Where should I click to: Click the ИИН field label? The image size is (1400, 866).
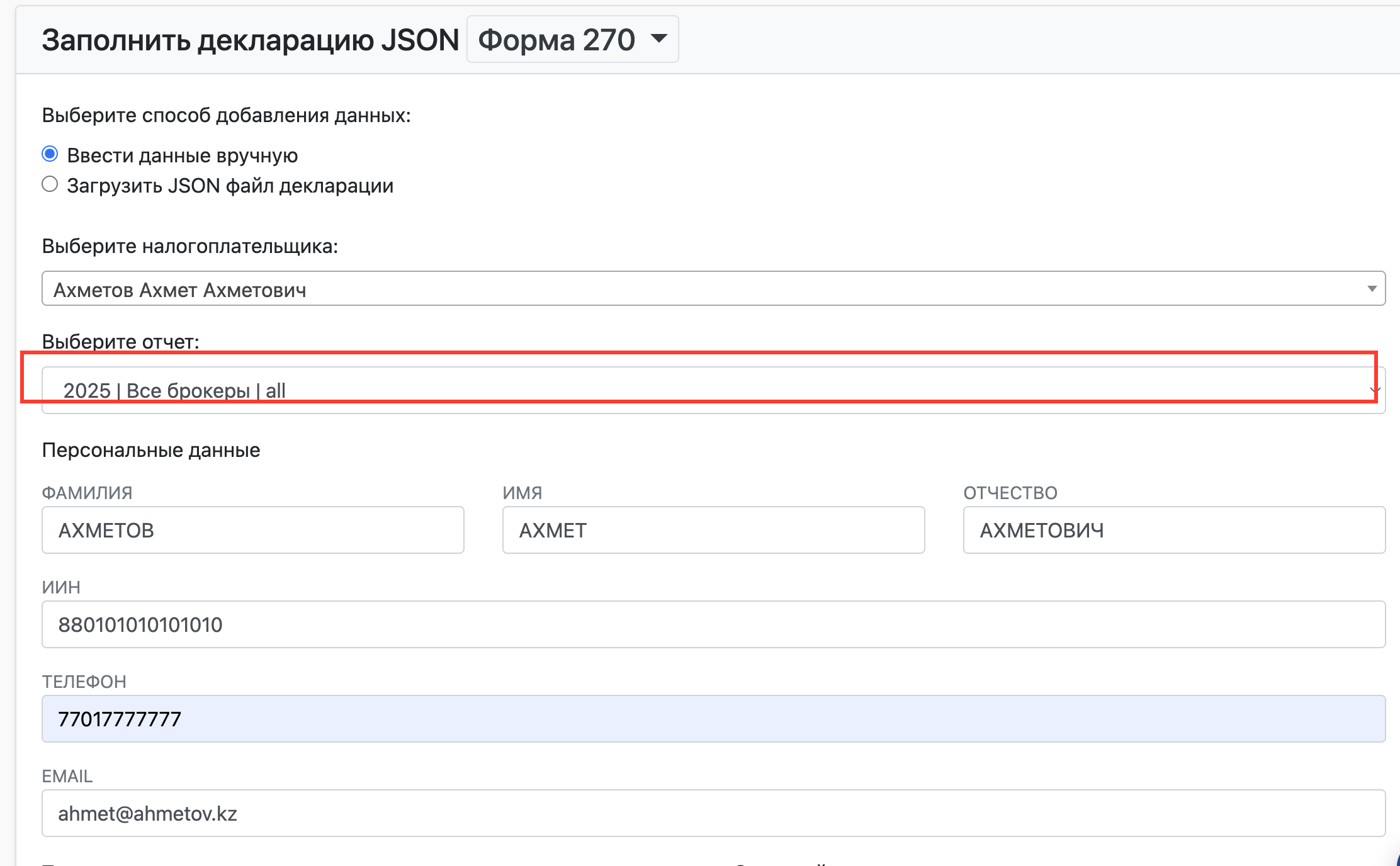click(61, 587)
